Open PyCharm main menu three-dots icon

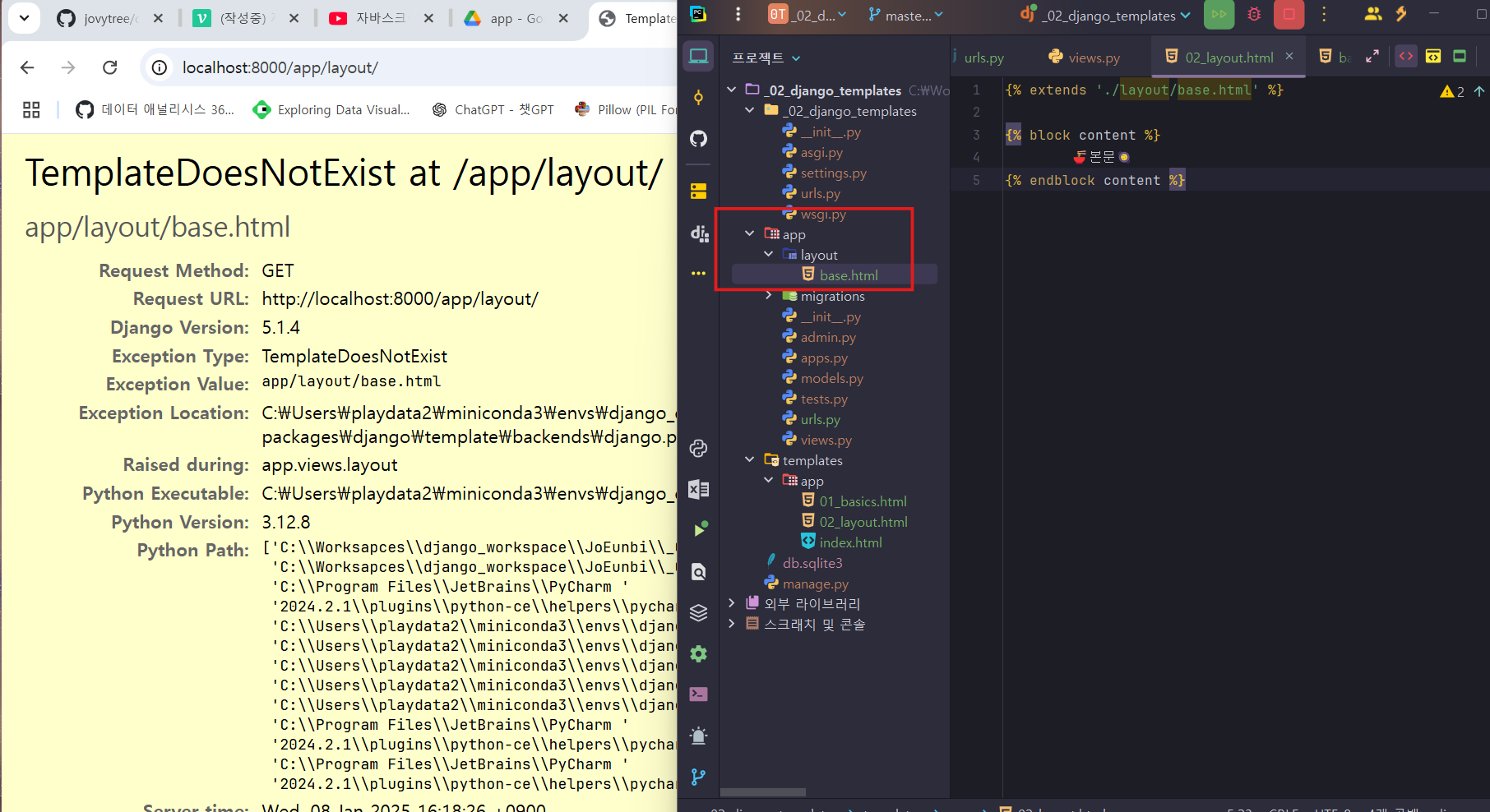click(738, 14)
